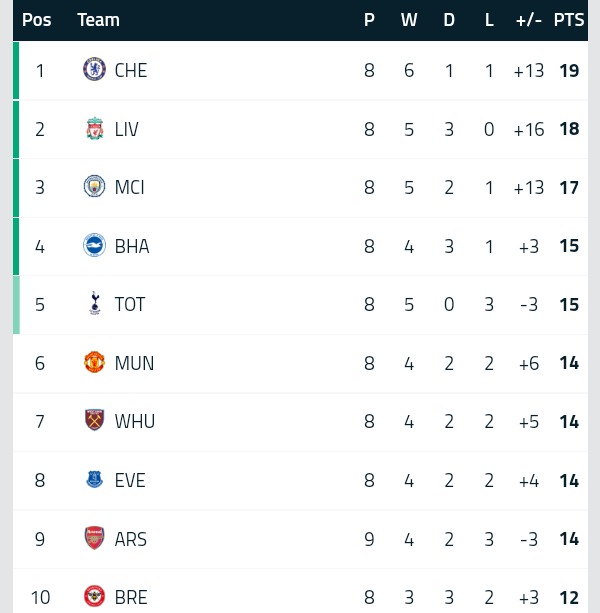Click the Brighton club crest icon

click(94, 246)
